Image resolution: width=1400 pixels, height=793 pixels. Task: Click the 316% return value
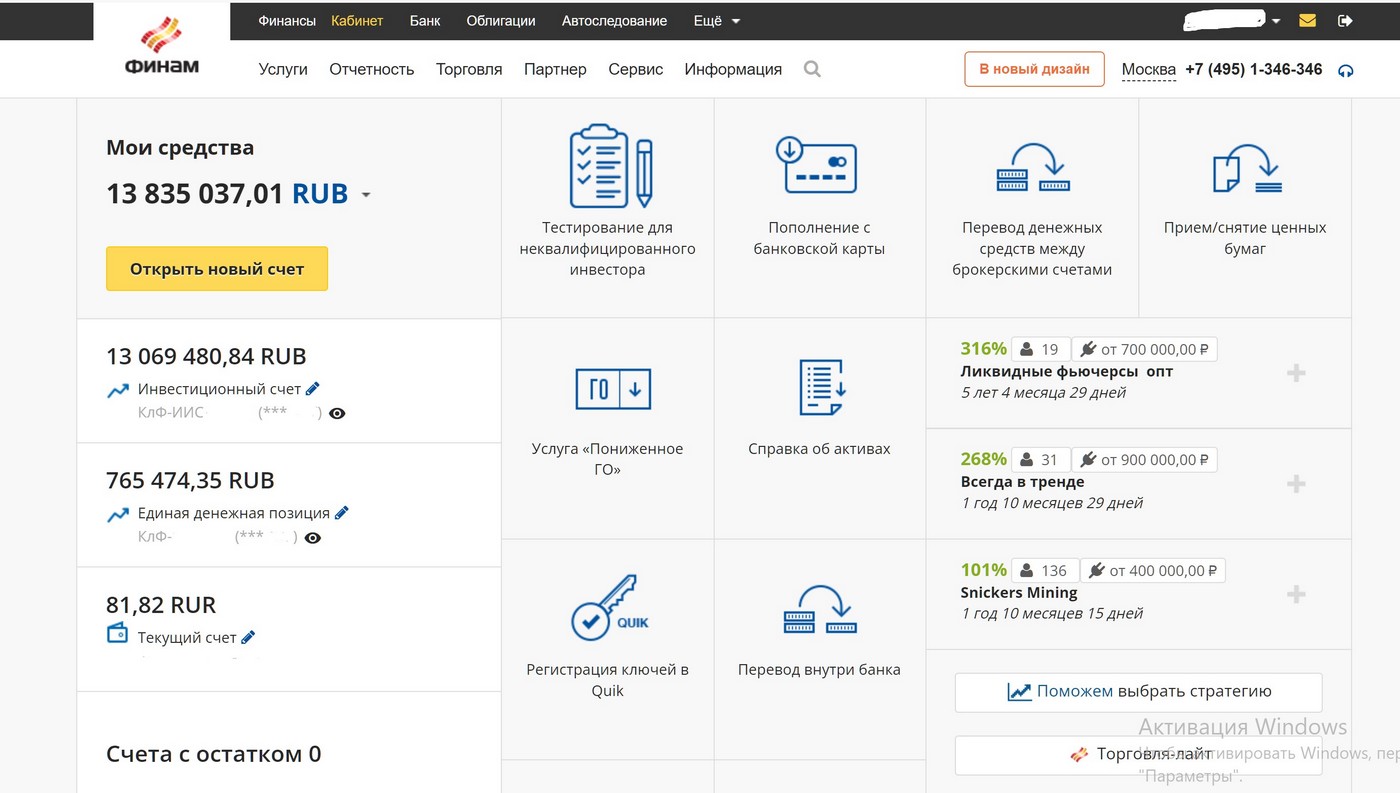pyautogui.click(x=984, y=349)
